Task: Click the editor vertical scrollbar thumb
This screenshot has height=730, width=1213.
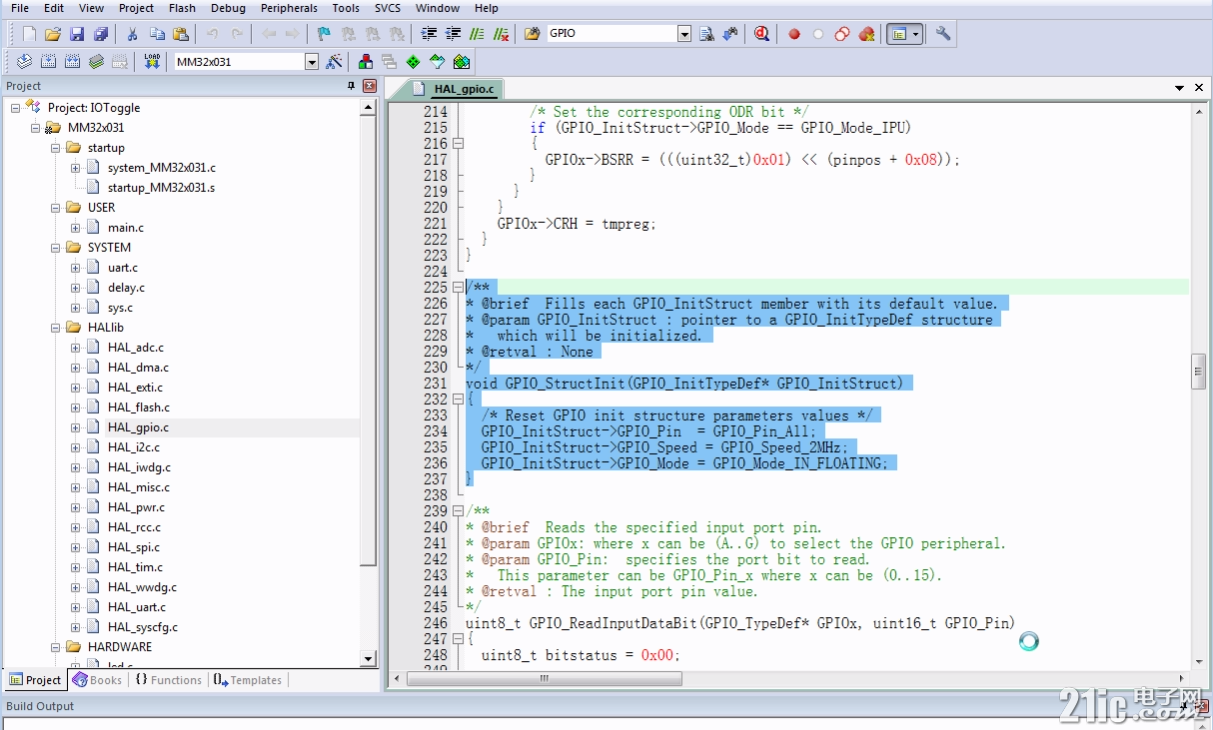Action: (x=1199, y=371)
